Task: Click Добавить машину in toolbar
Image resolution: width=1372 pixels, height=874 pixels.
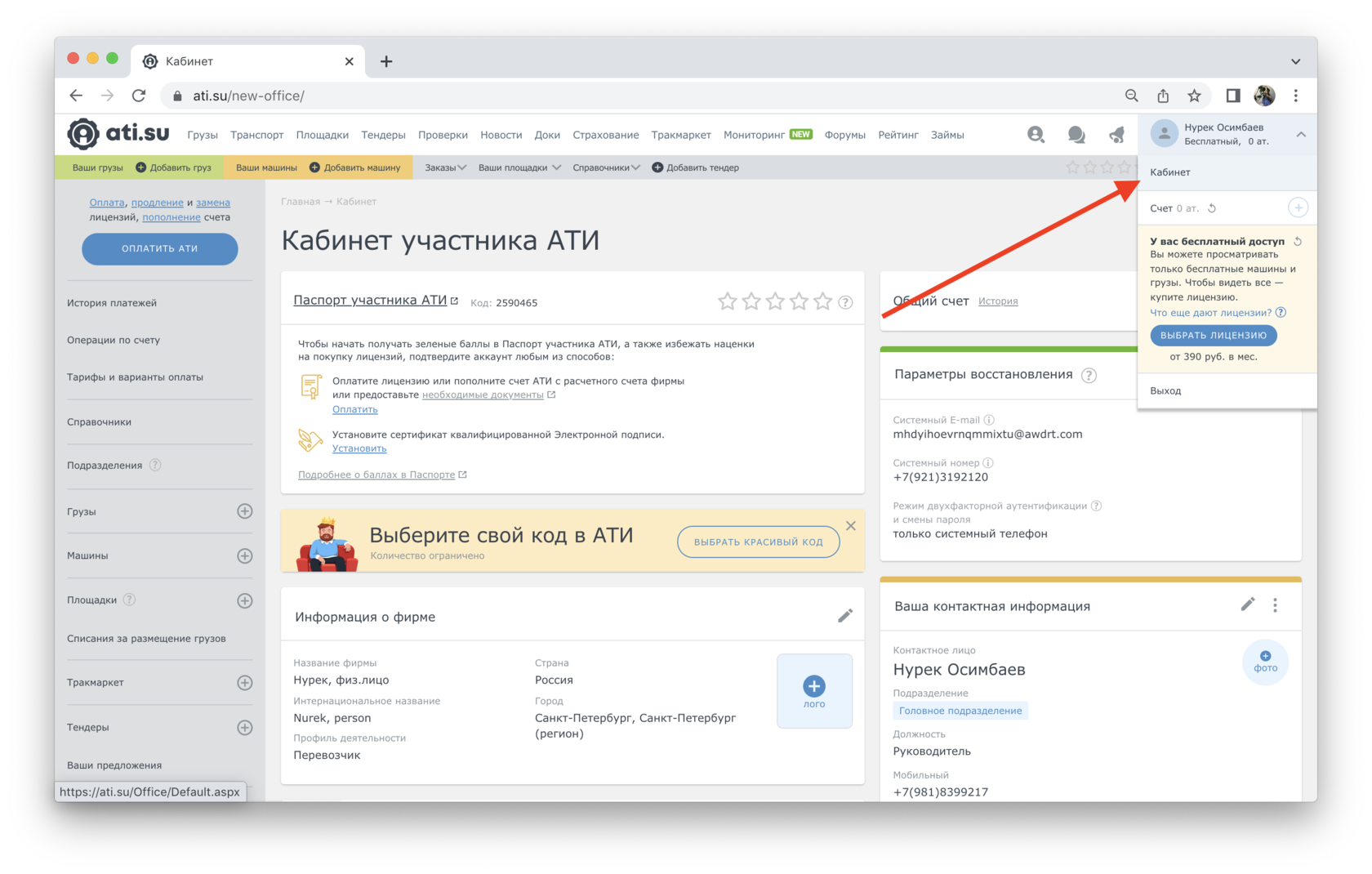Action: [354, 167]
